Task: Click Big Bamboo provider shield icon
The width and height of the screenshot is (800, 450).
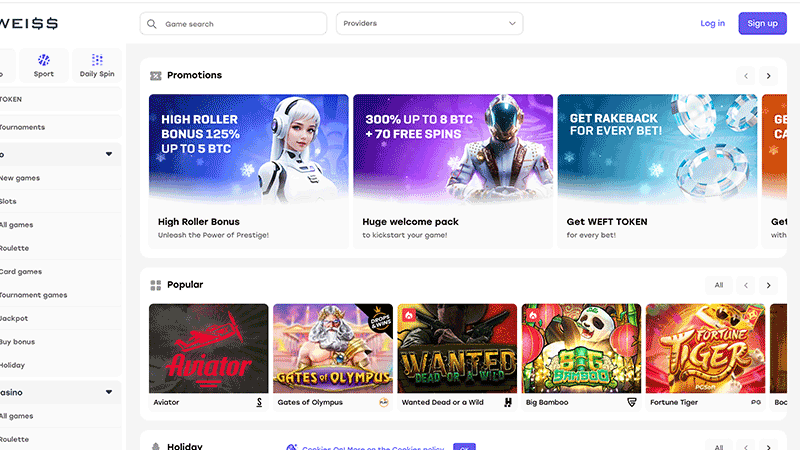Action: pyautogui.click(x=632, y=403)
